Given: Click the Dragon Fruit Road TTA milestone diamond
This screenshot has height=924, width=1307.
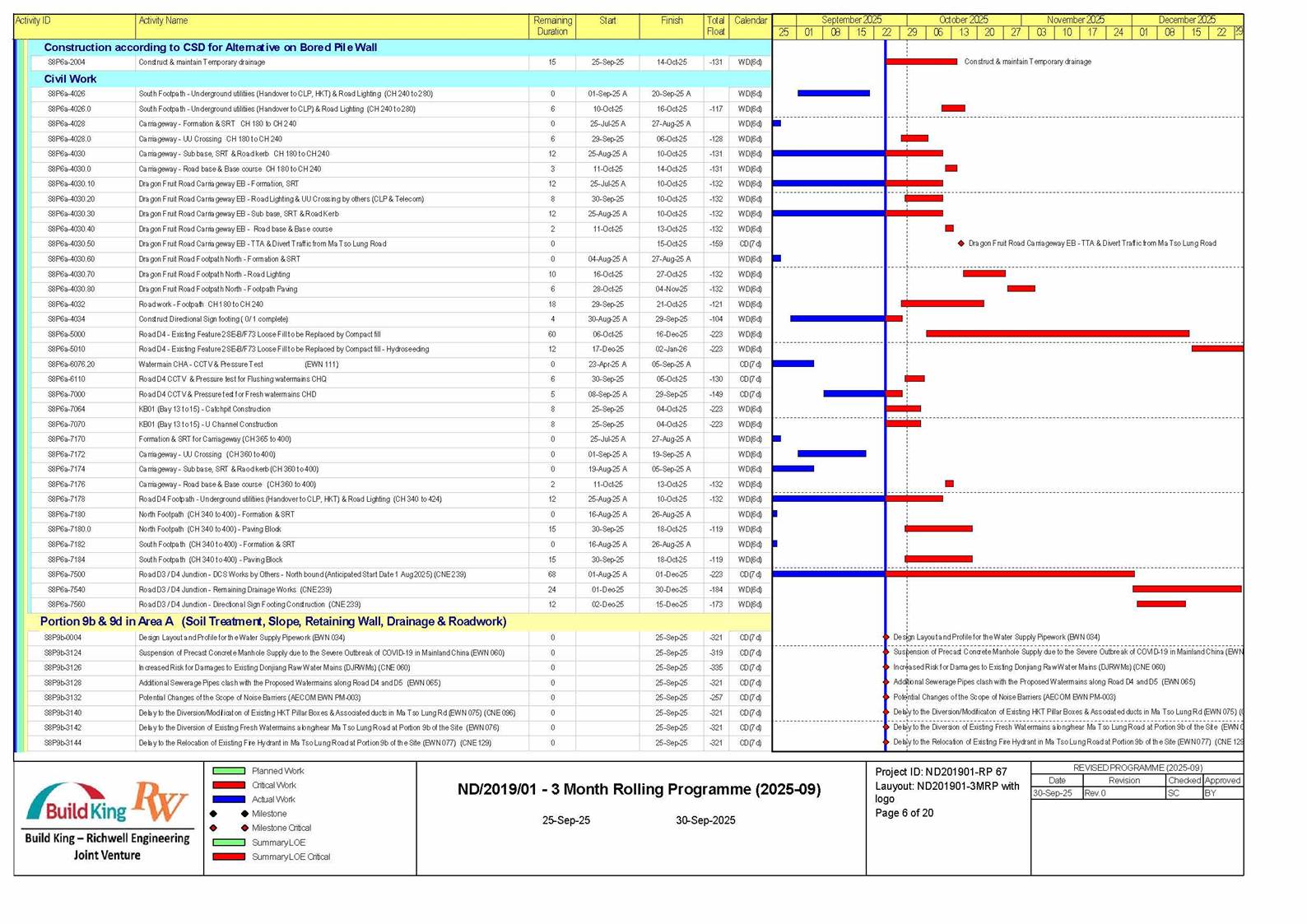Looking at the screenshot, I should [960, 244].
